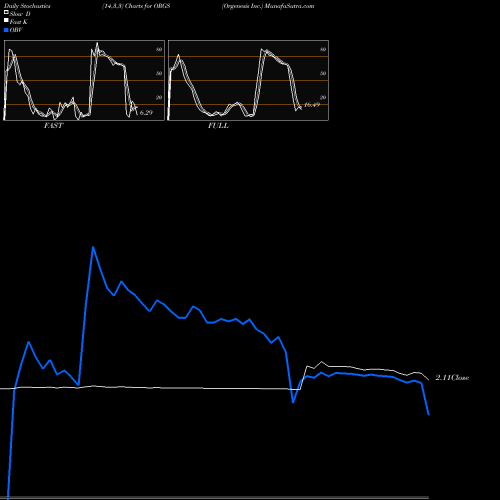Click the blue OBV legend swatch
Viewport: 500px width, 500px height.
coord(6,30)
